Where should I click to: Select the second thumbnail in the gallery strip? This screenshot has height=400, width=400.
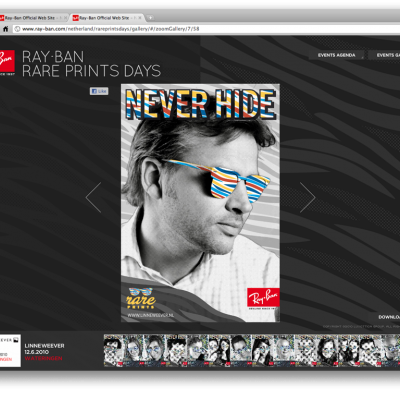click(x=134, y=351)
